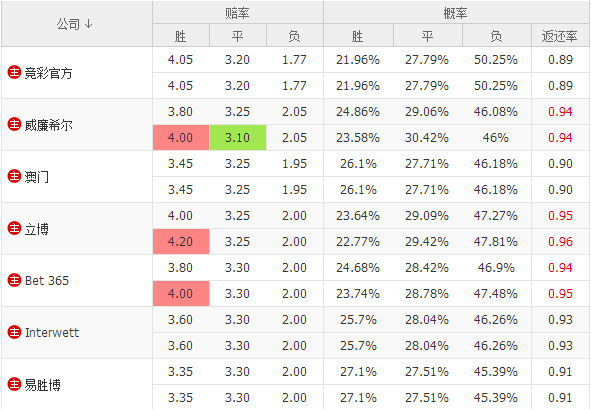
Task: Select the red highlighted 4.20 odds cell
Action: [181, 242]
